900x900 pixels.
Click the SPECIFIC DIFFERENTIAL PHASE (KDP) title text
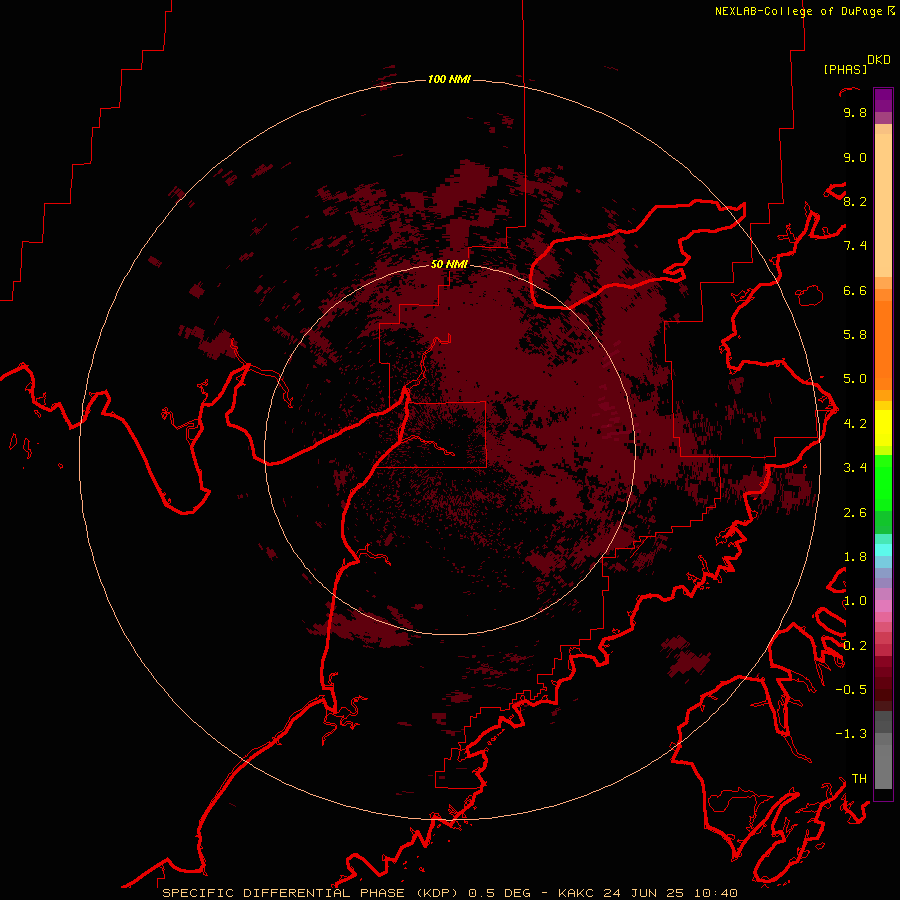[x=310, y=893]
